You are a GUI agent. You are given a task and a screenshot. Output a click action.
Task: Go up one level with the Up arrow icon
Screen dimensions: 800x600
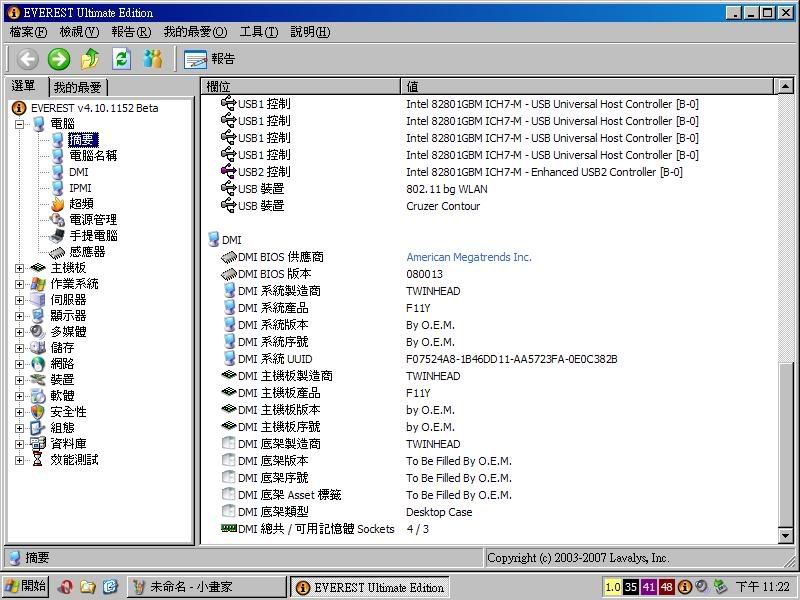click(x=90, y=59)
